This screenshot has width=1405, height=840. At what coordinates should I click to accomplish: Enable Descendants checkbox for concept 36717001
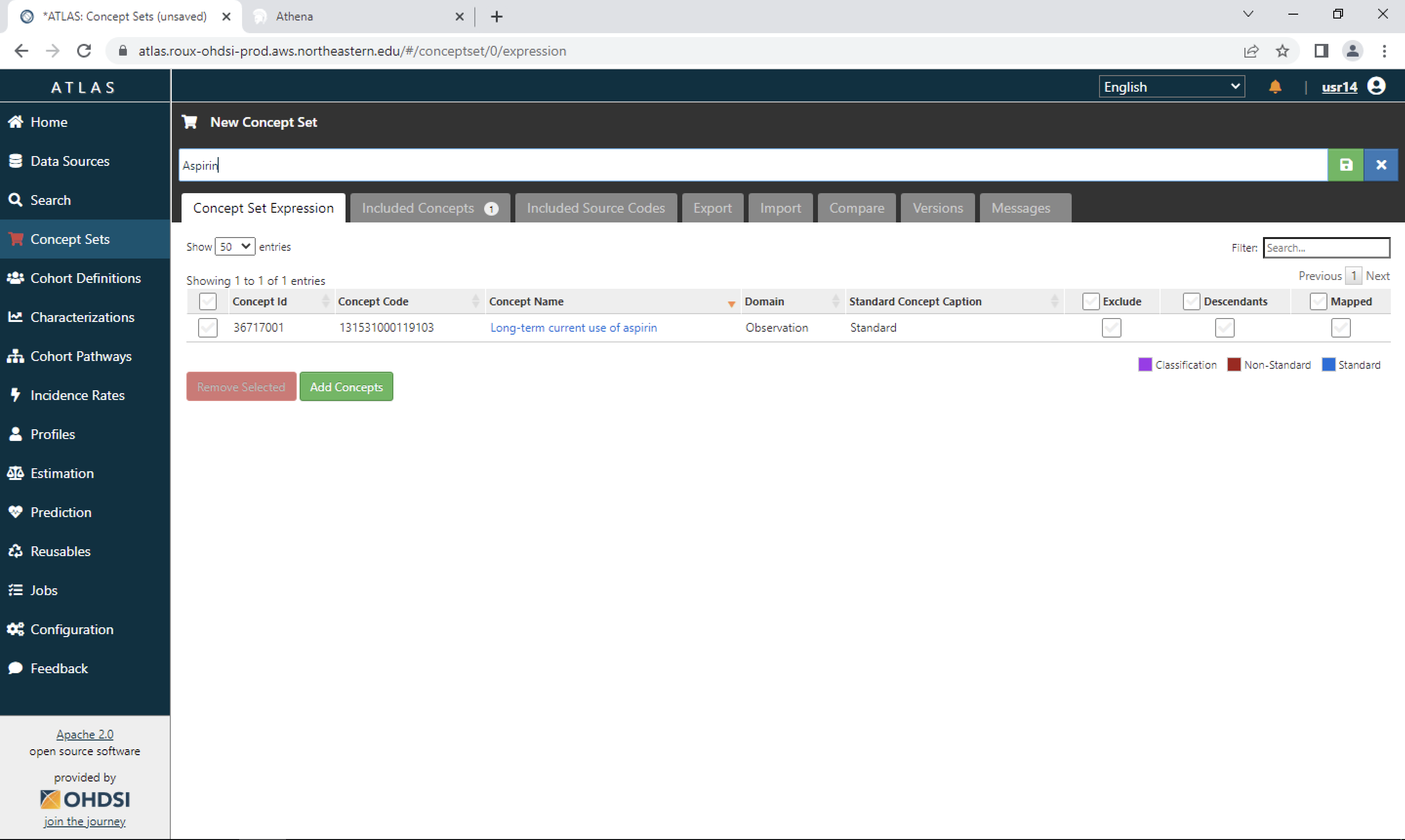coord(1224,328)
